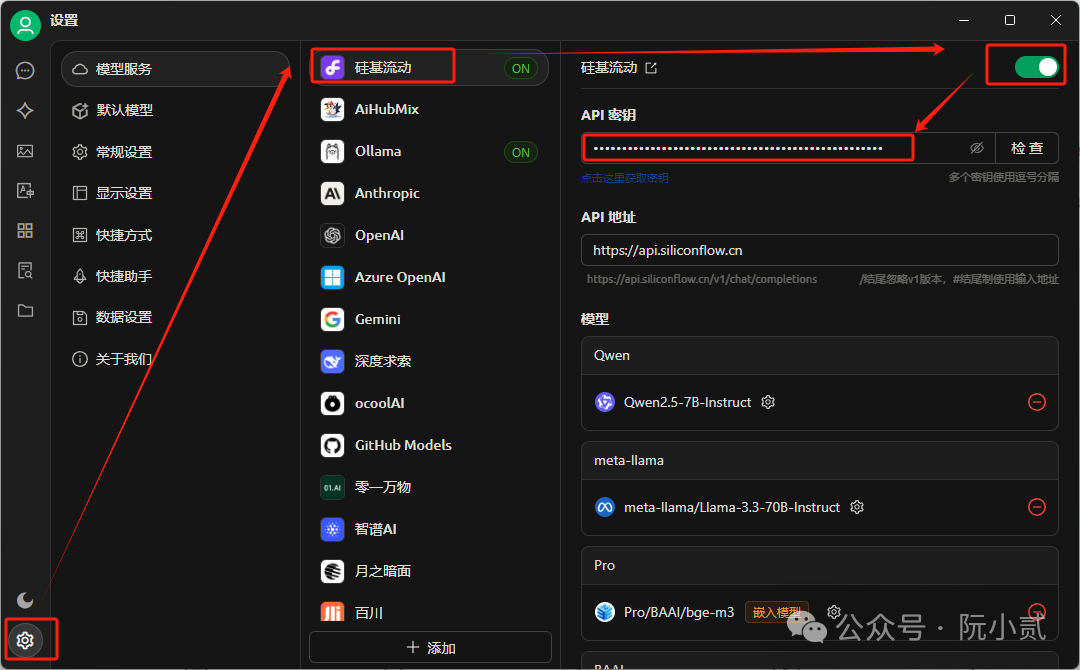Image resolution: width=1080 pixels, height=670 pixels.
Task: Toggle the 硅基流动 enable switch
Action: pyautogui.click(x=1037, y=67)
